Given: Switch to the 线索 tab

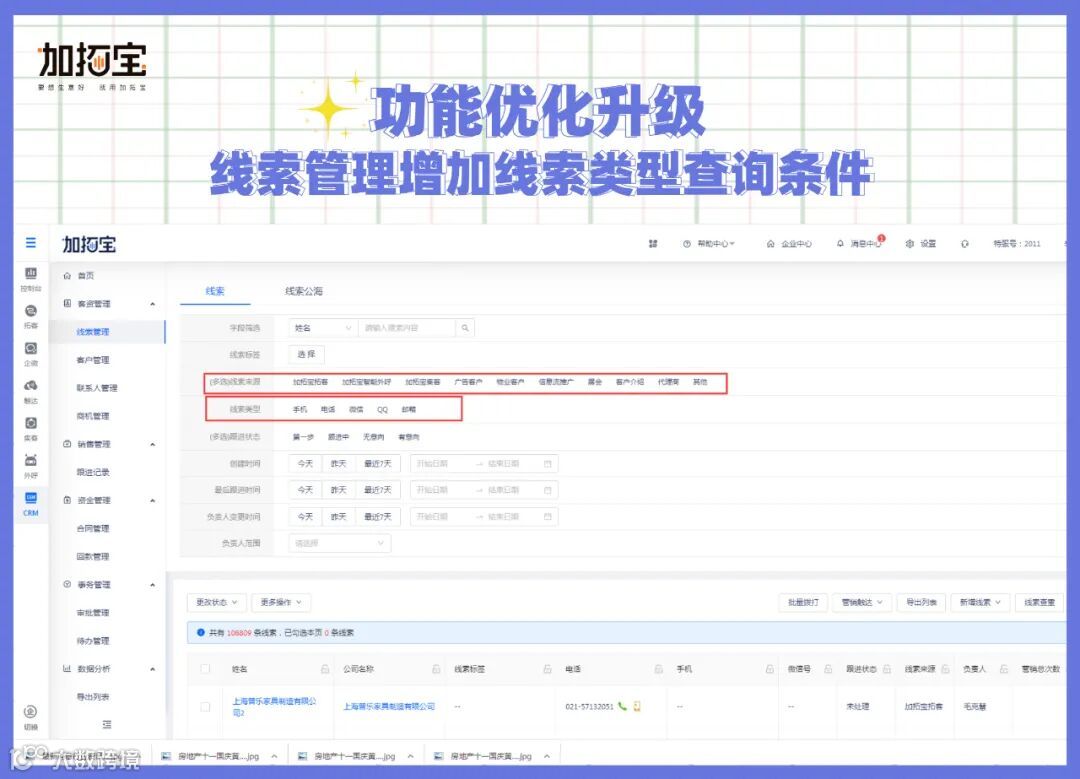Looking at the screenshot, I should [x=215, y=291].
